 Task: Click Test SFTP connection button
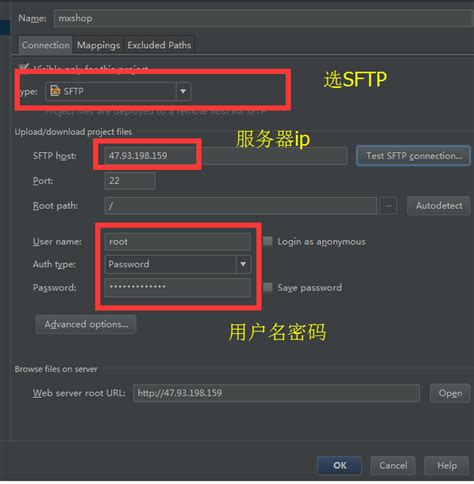click(x=413, y=156)
